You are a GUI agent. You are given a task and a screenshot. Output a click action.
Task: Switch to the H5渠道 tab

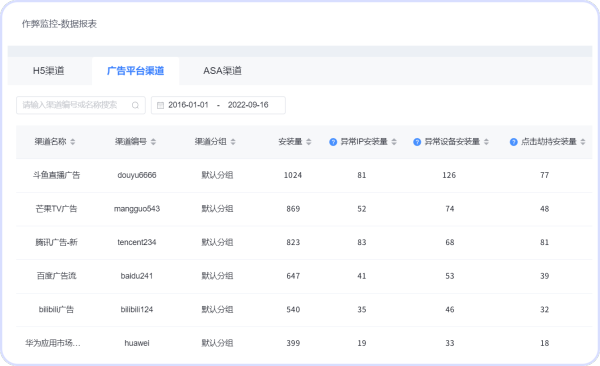point(49,71)
